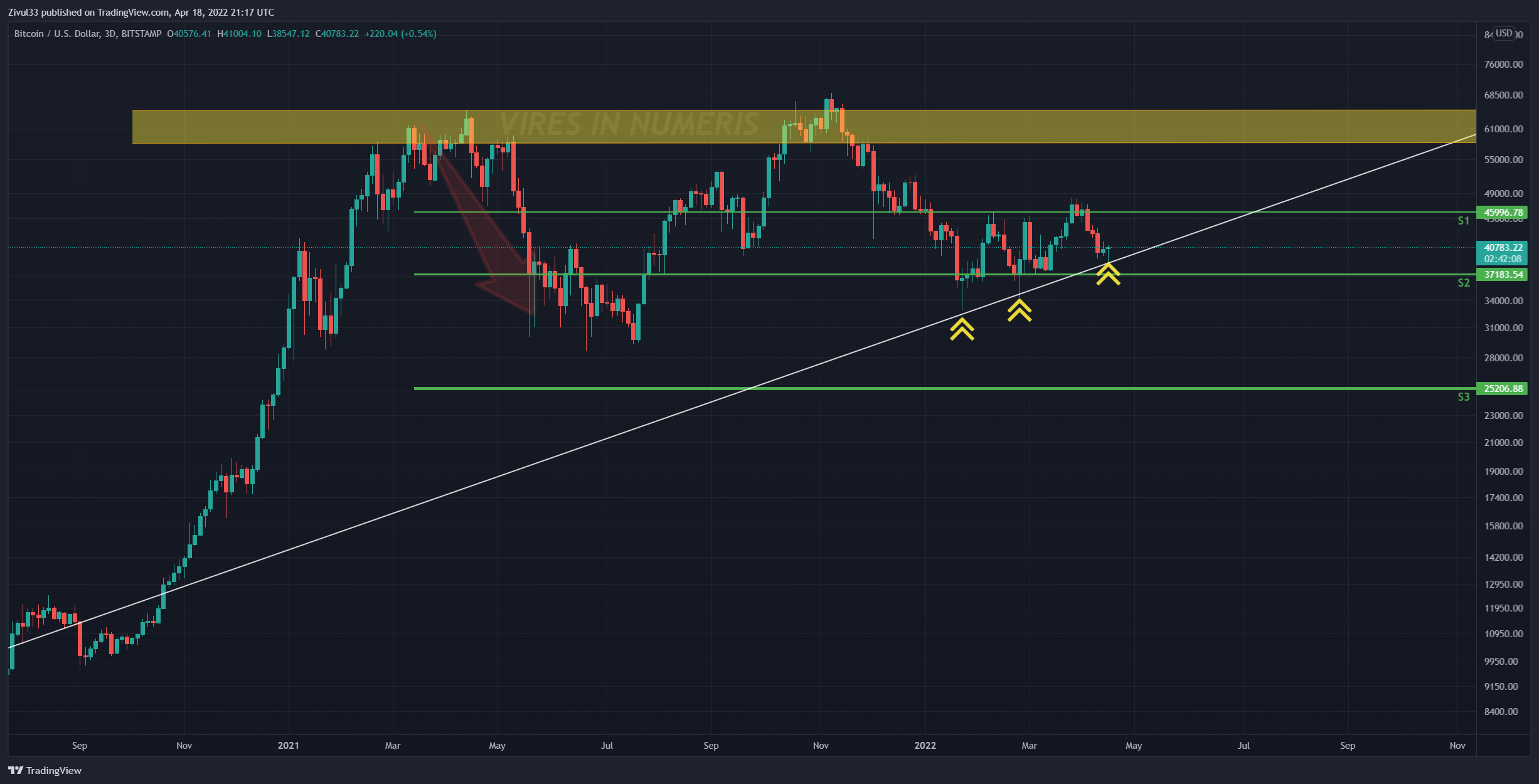Click the 23000.00 price axis label
The height and width of the screenshot is (784, 1539).
(1503, 416)
